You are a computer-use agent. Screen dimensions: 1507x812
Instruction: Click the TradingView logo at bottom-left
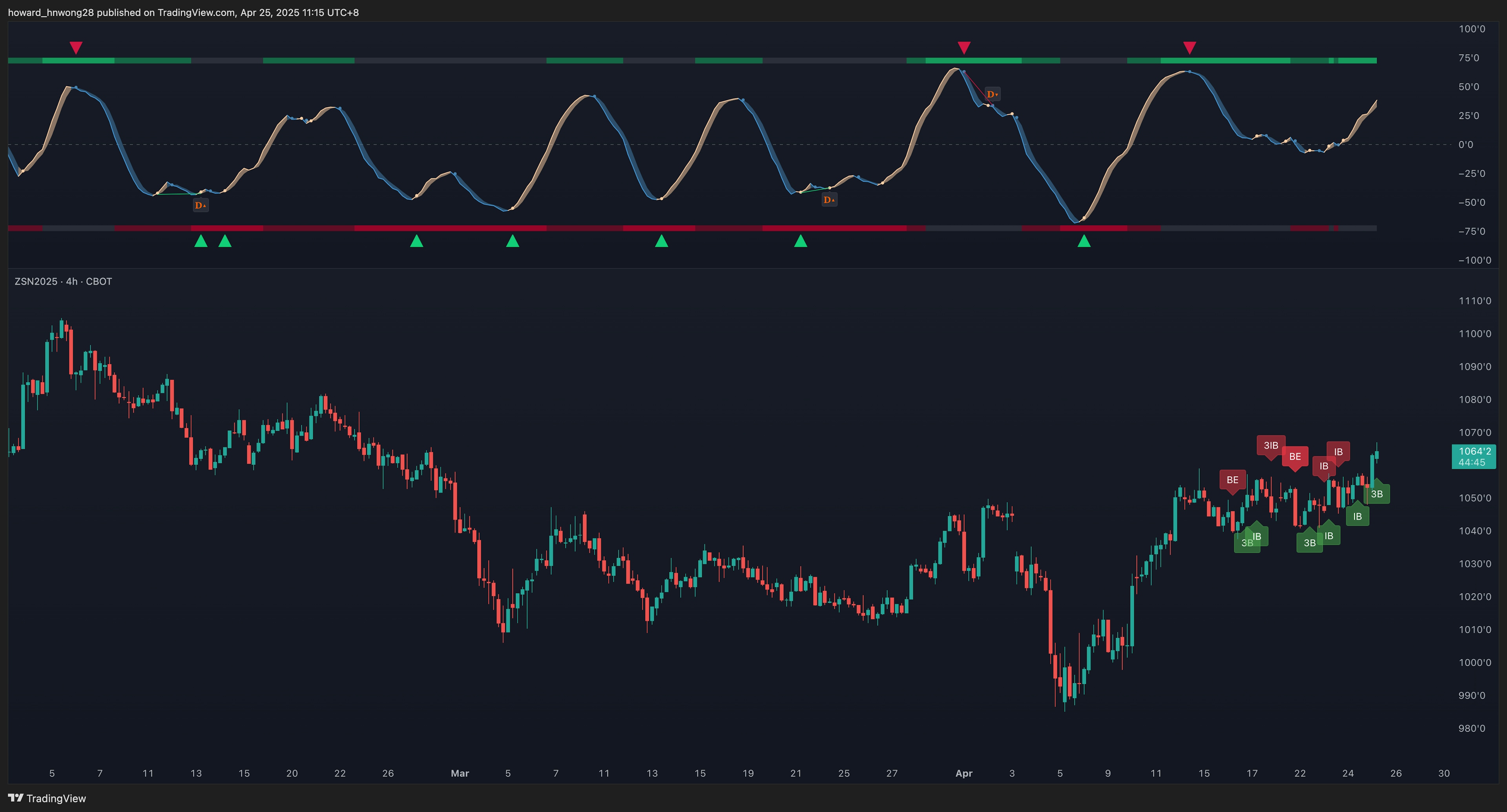tap(47, 798)
